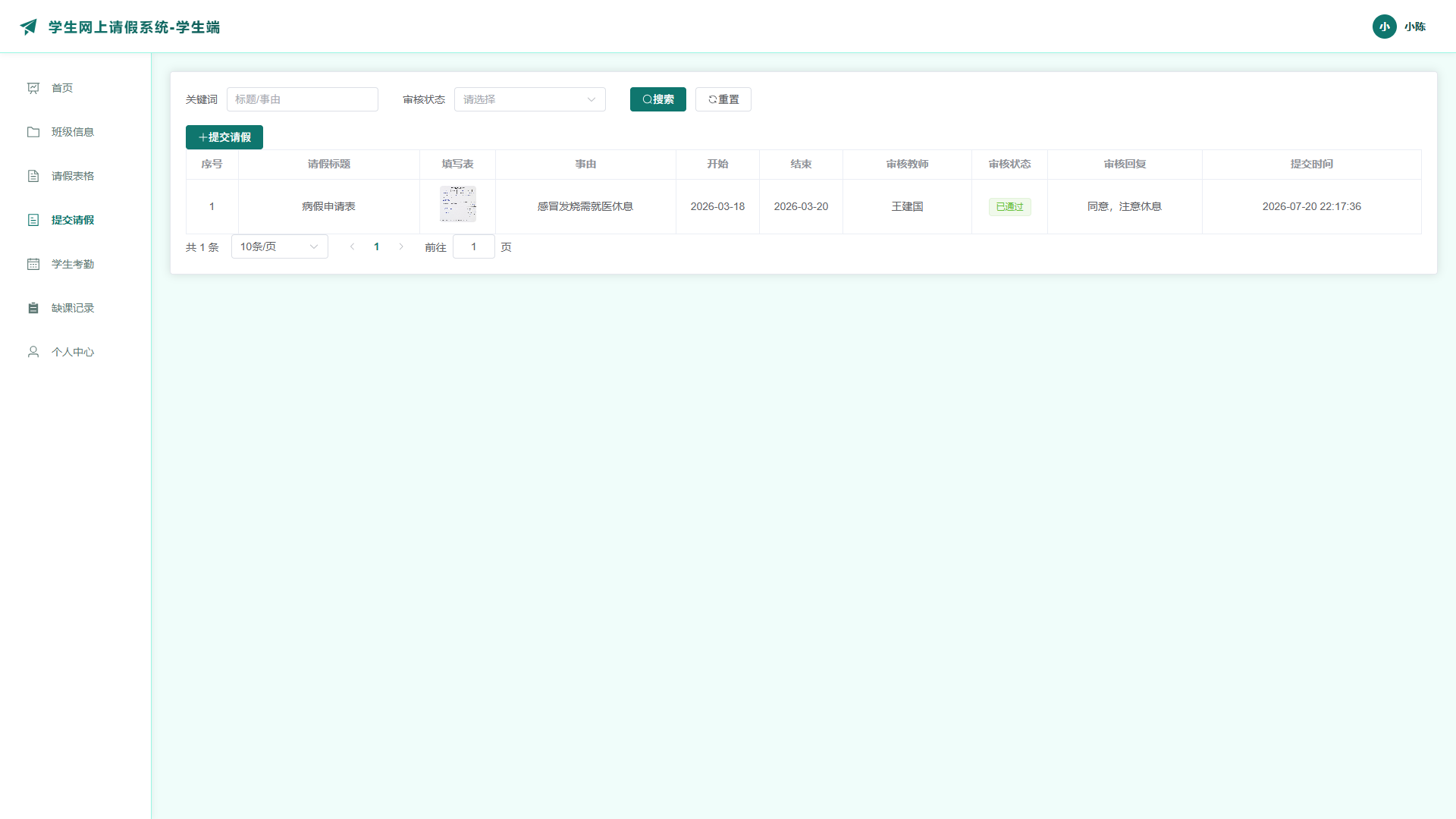Click the 个人中心 user icon
1456x819 pixels.
click(x=33, y=352)
